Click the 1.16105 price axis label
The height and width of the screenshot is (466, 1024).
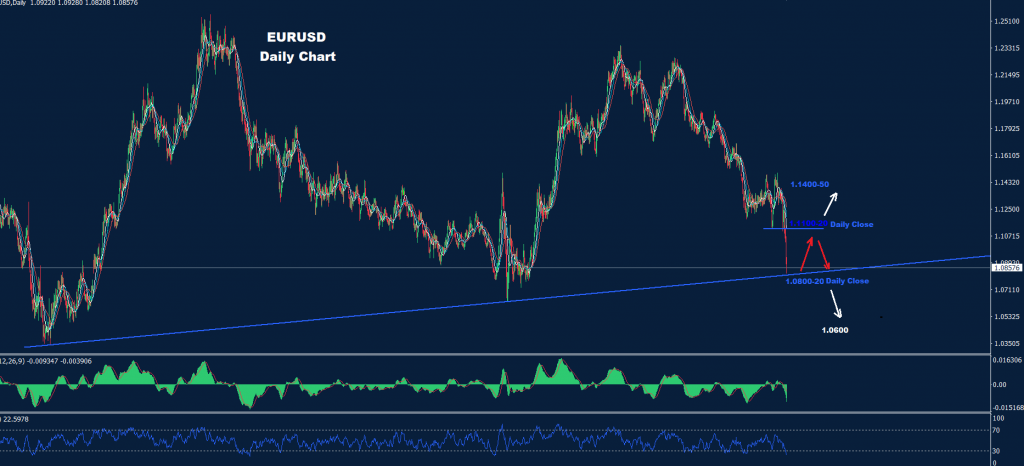coord(1007,155)
